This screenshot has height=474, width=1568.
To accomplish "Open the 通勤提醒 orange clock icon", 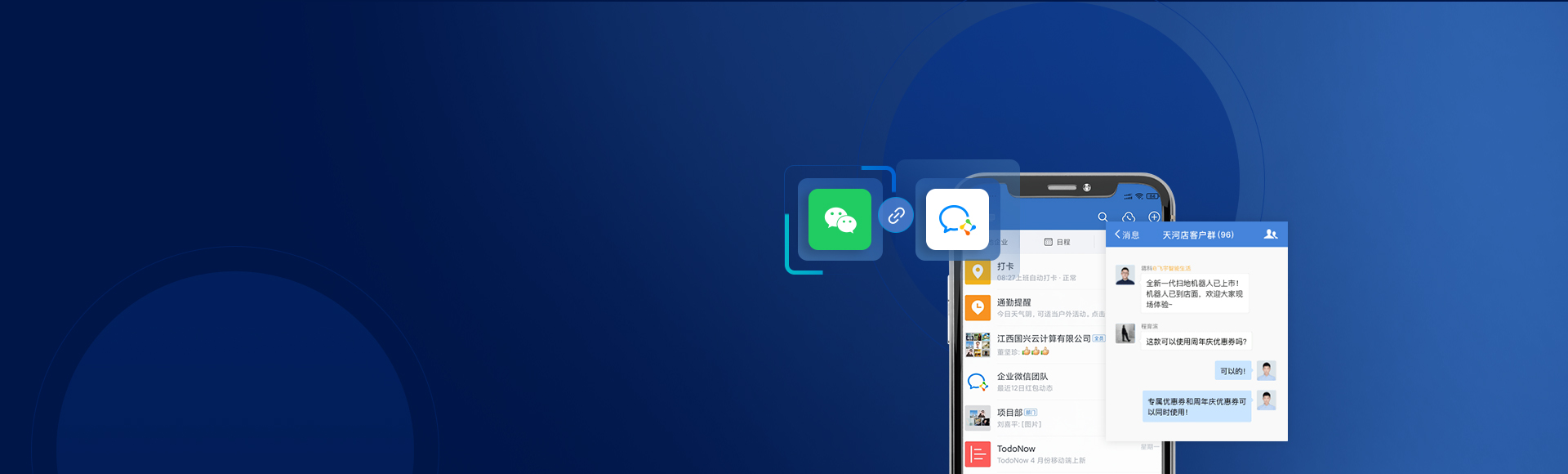I will pyautogui.click(x=978, y=307).
